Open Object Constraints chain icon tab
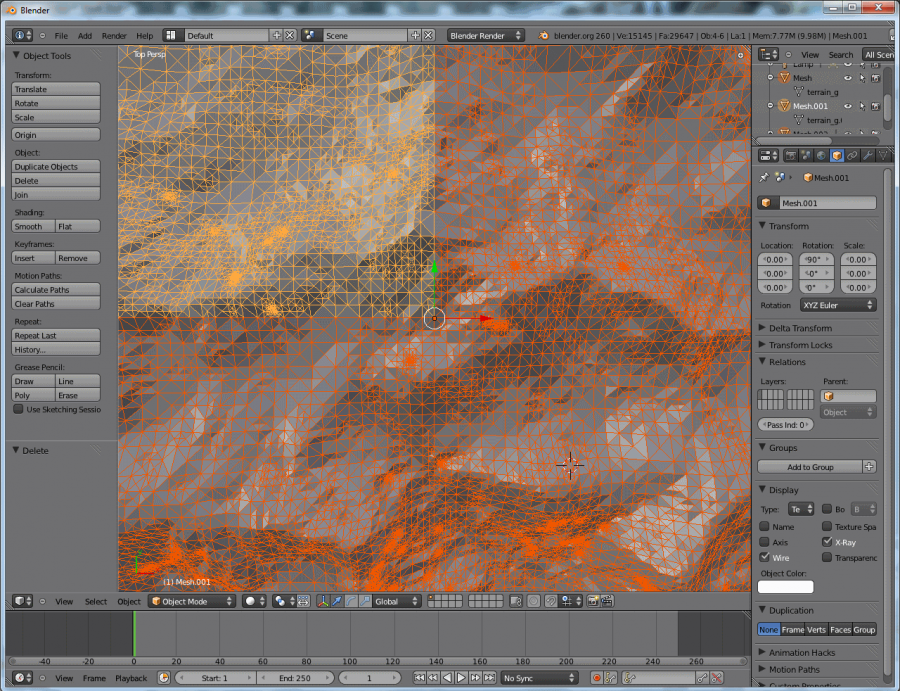This screenshot has width=900, height=691. (x=852, y=155)
